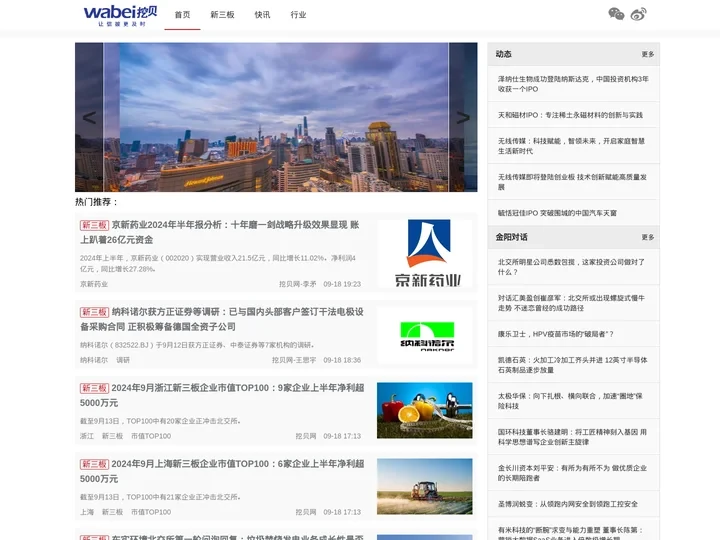Click 市值TOP100 tag on 上海 article
The height and width of the screenshot is (540, 720).
151,512
